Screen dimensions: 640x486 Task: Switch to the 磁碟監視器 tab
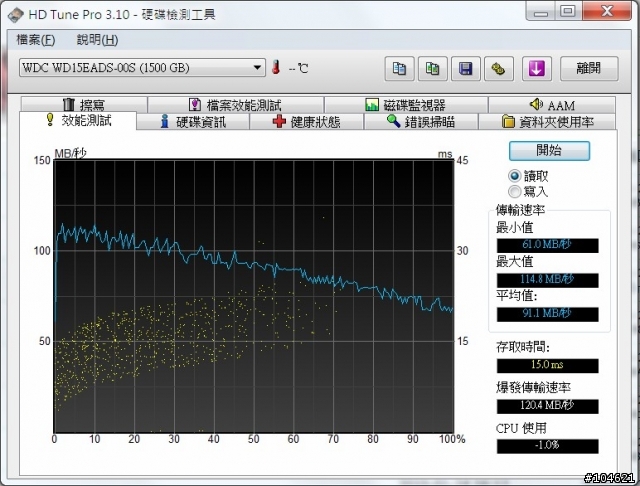click(406, 105)
